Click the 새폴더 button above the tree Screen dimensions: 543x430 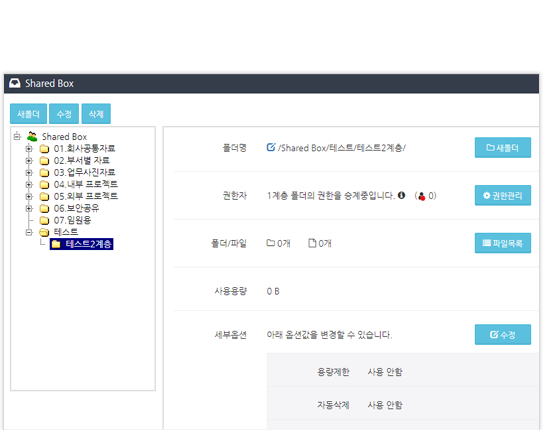(28, 114)
